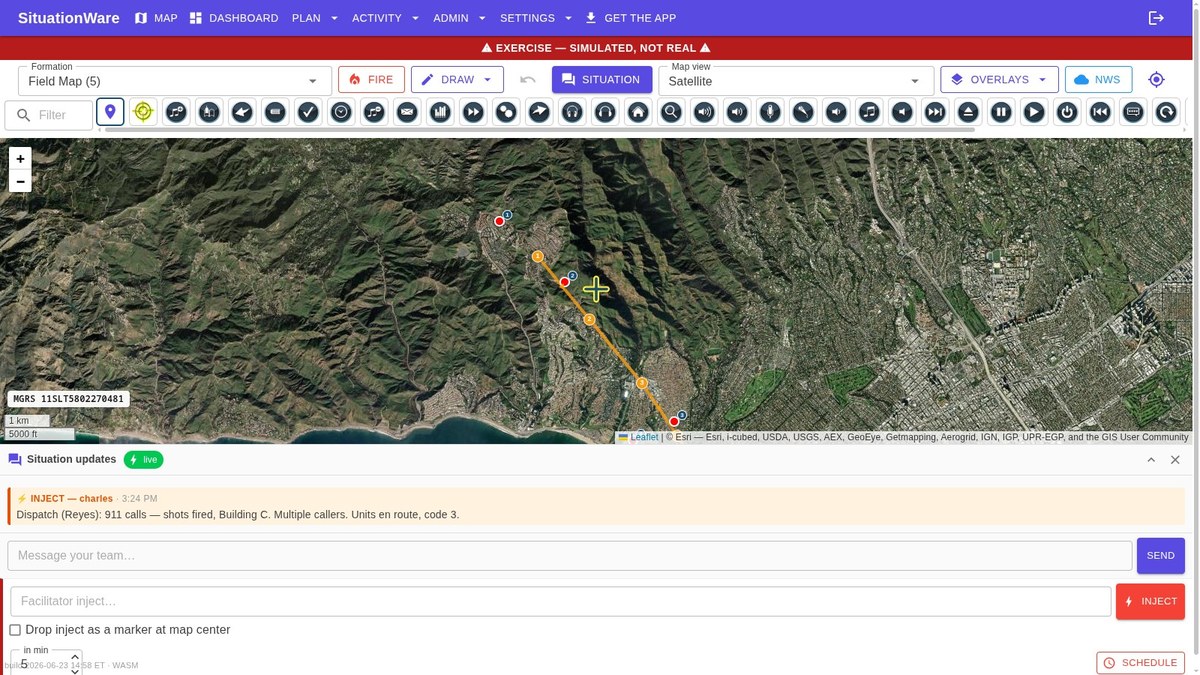Open the Formation Field Map dropdown
The image size is (1200, 675).
(x=175, y=81)
